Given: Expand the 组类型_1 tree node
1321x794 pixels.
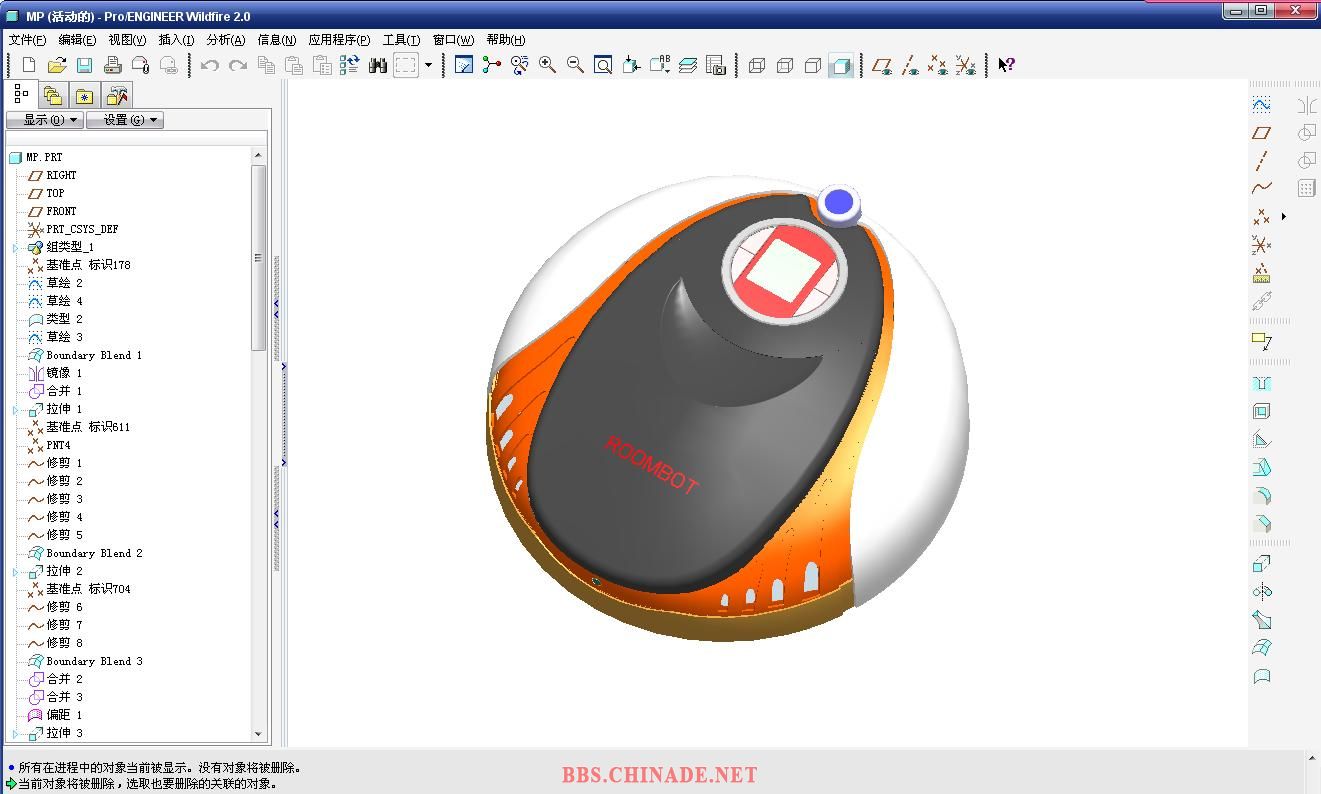Looking at the screenshot, I should click(16, 247).
